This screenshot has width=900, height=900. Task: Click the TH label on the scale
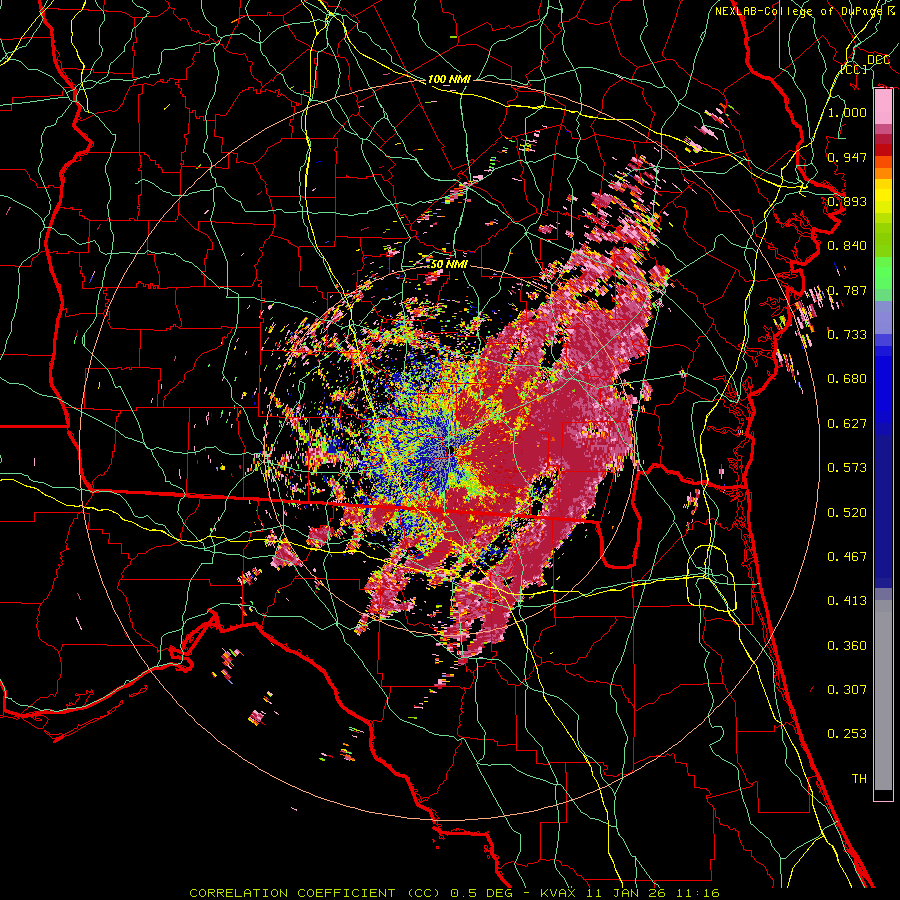(859, 779)
